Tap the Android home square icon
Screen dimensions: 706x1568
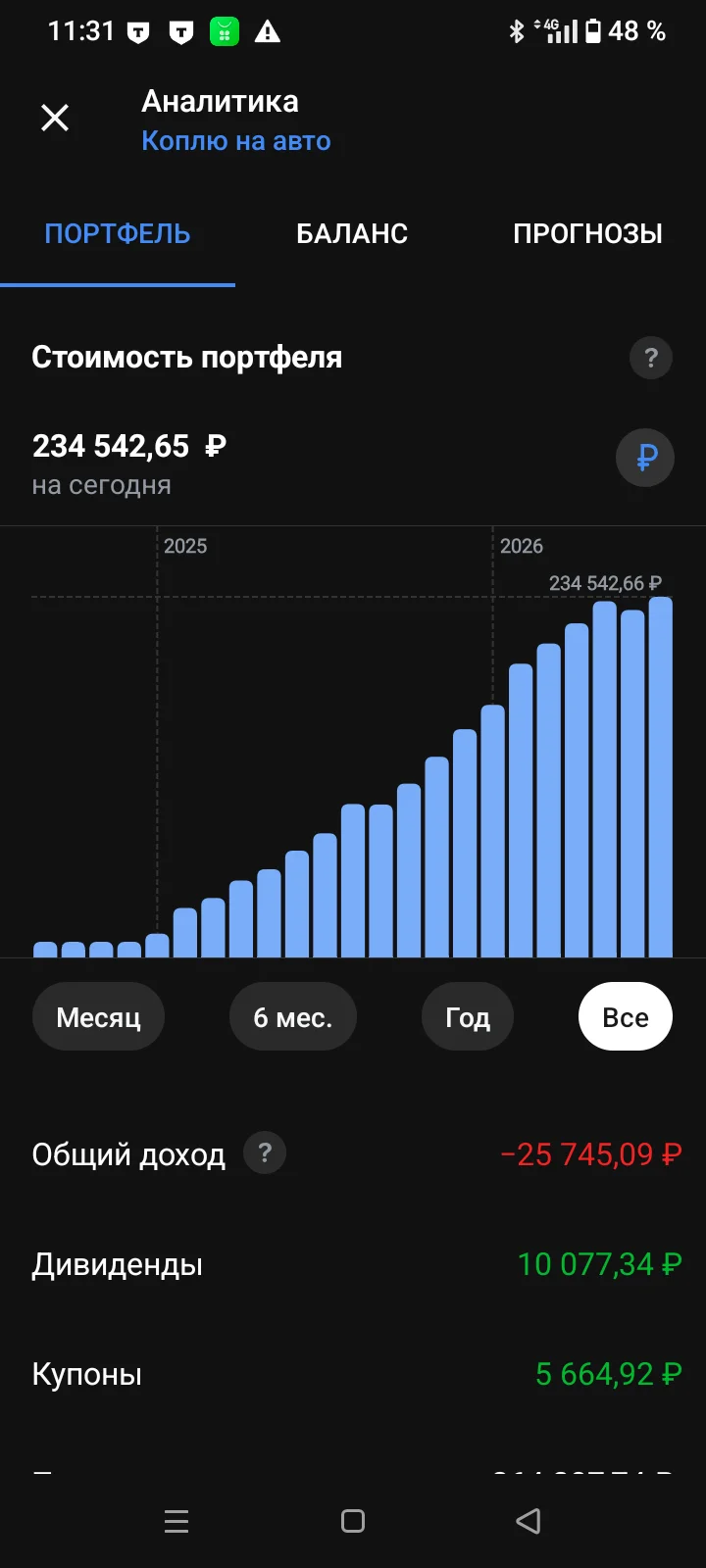[353, 1521]
